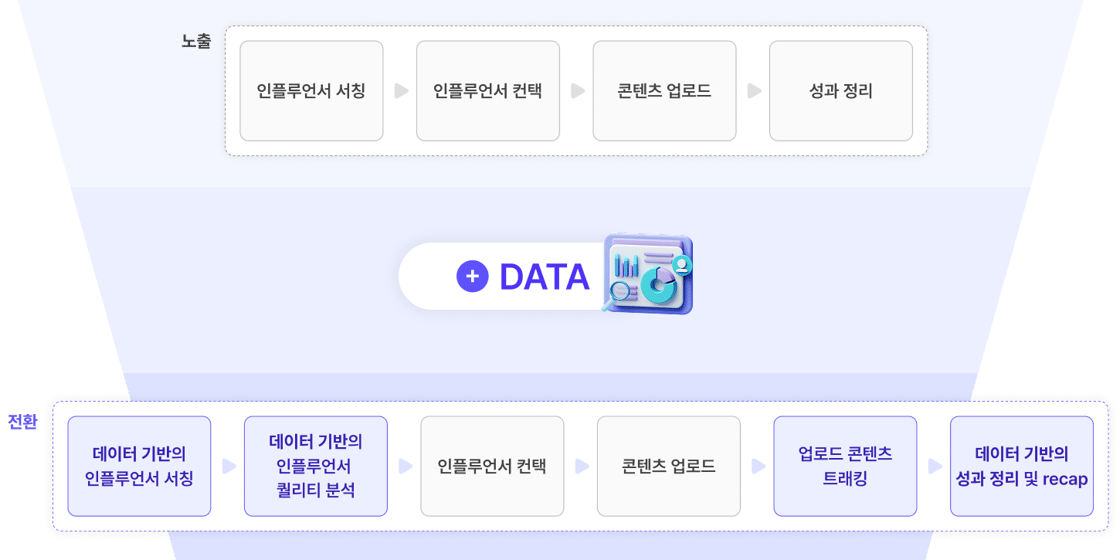Click the arrow pointing to 업로드 콘텐츠 트래킹 box

tap(758, 466)
